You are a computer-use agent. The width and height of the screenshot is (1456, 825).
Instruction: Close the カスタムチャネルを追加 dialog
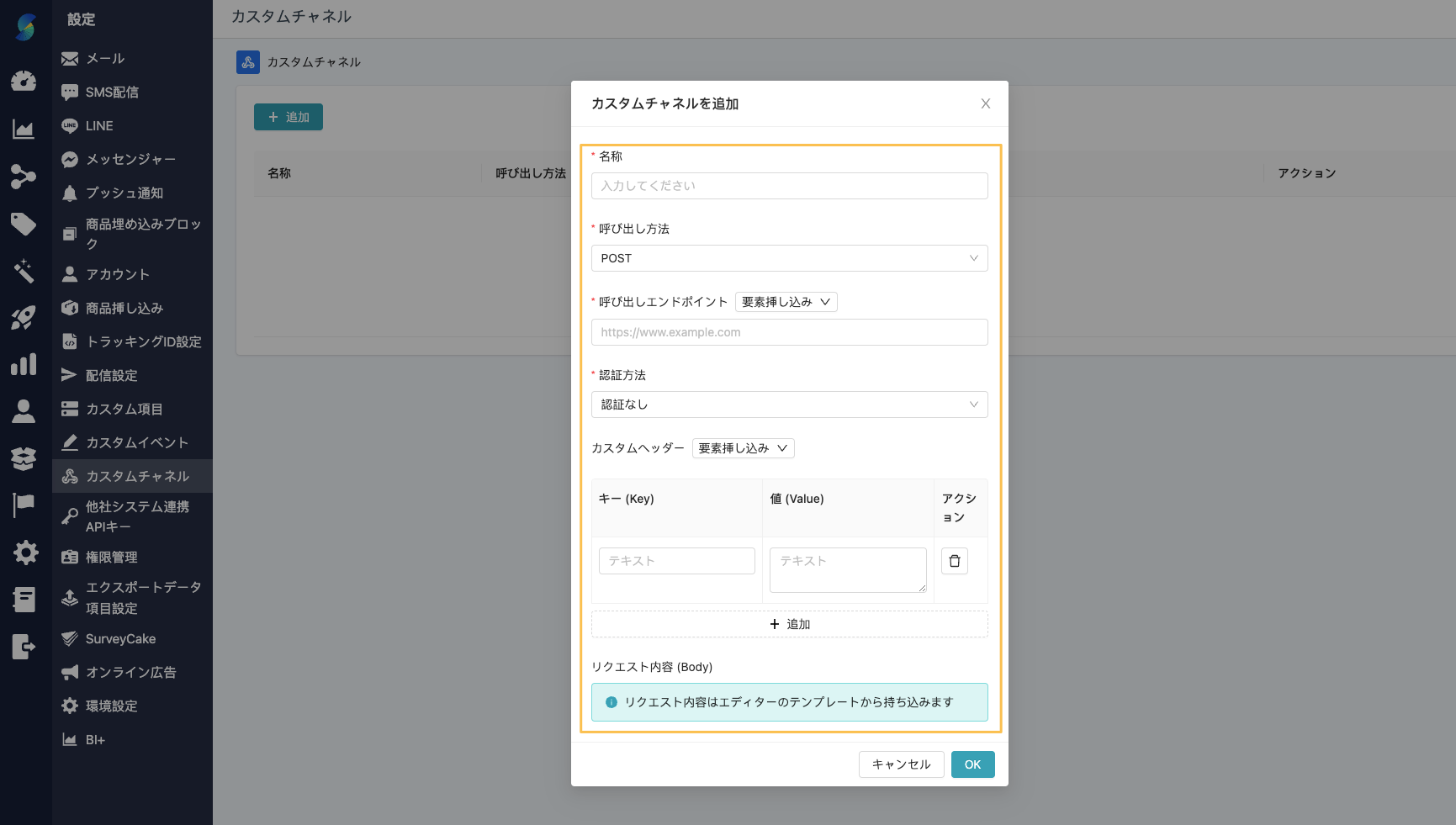pos(985,103)
